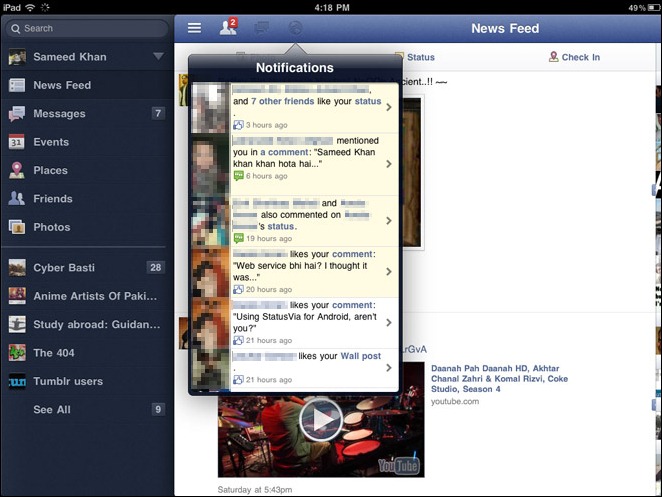Open chevron for Web service comment notification
The width and height of the screenshot is (662, 497).
click(389, 272)
